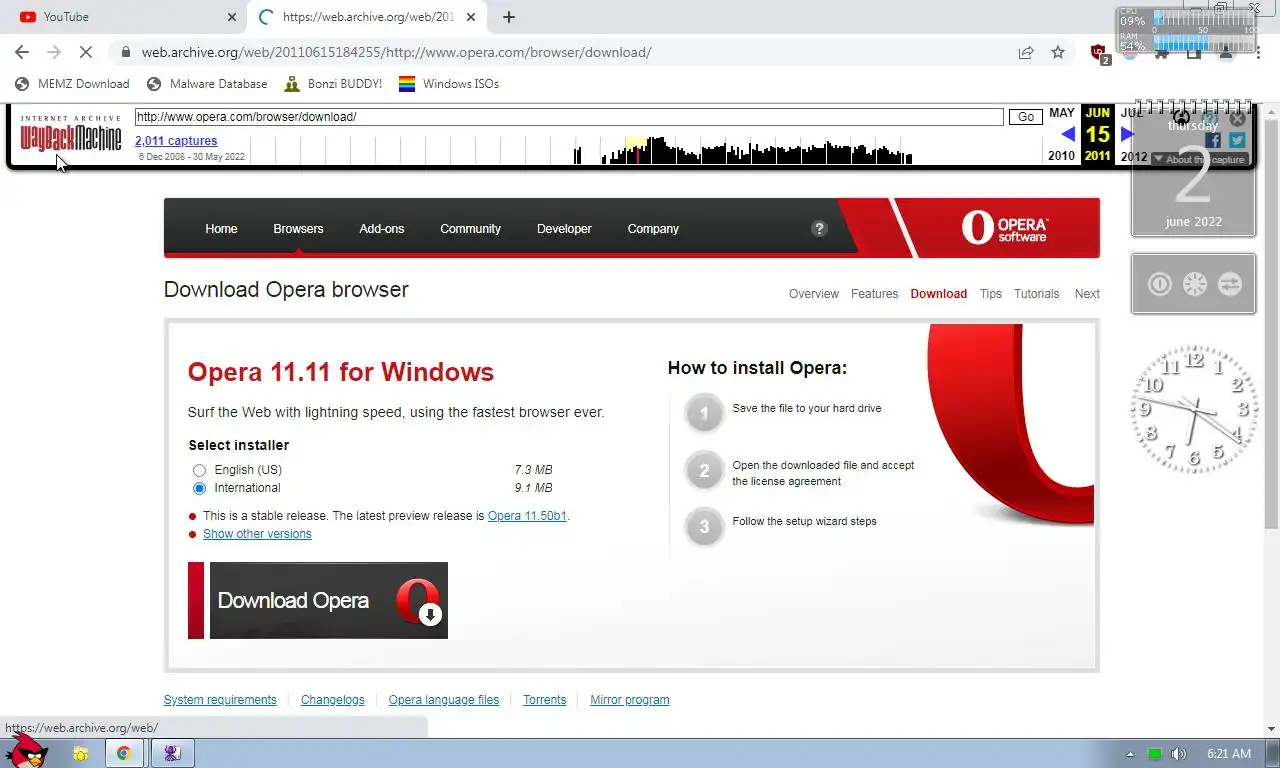Click middle asterisk icon in gadget
This screenshot has width=1280, height=768.
1195,284
